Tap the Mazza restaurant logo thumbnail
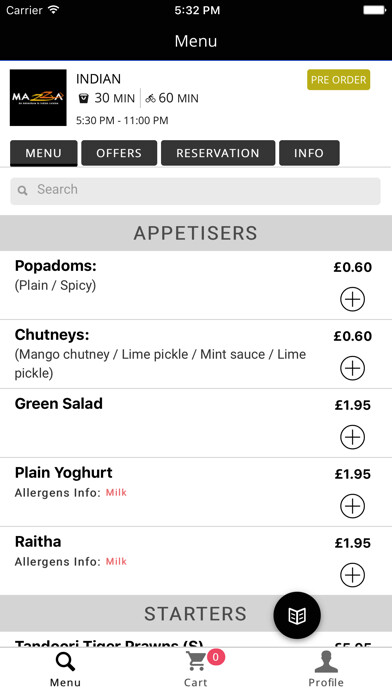 coord(38,98)
